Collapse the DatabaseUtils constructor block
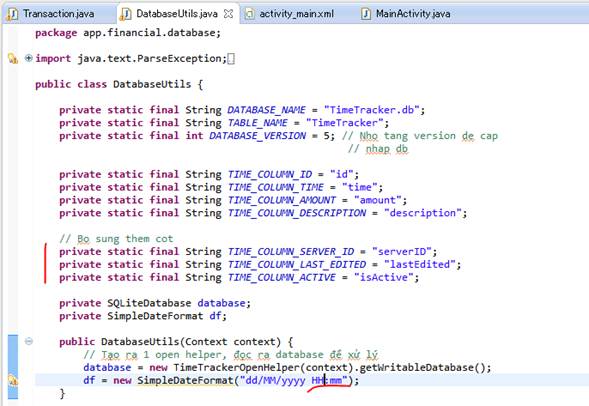Viewport: 589px width, 406px height. (x=29, y=341)
